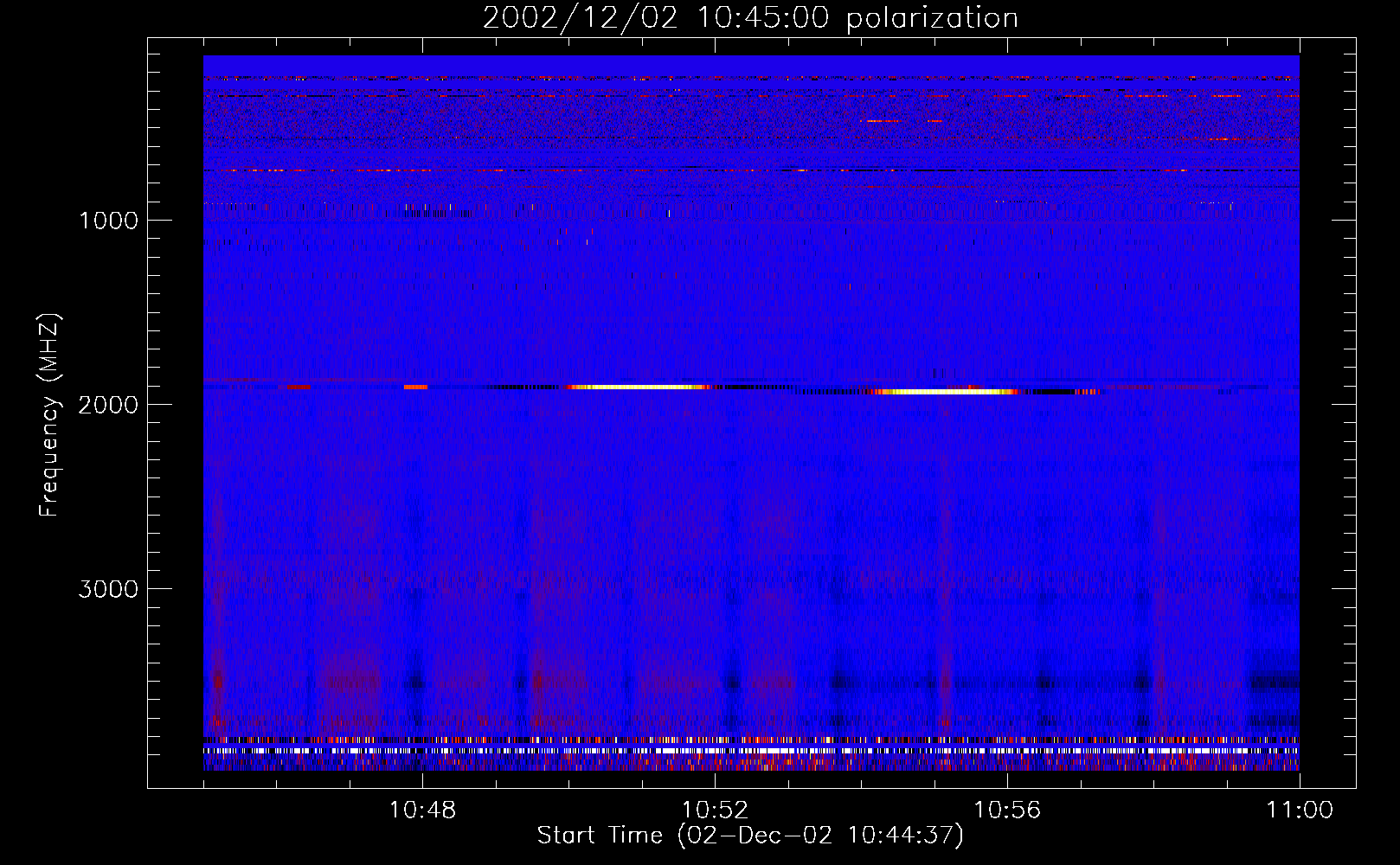Click the 1000 frequency tick label

(108, 221)
